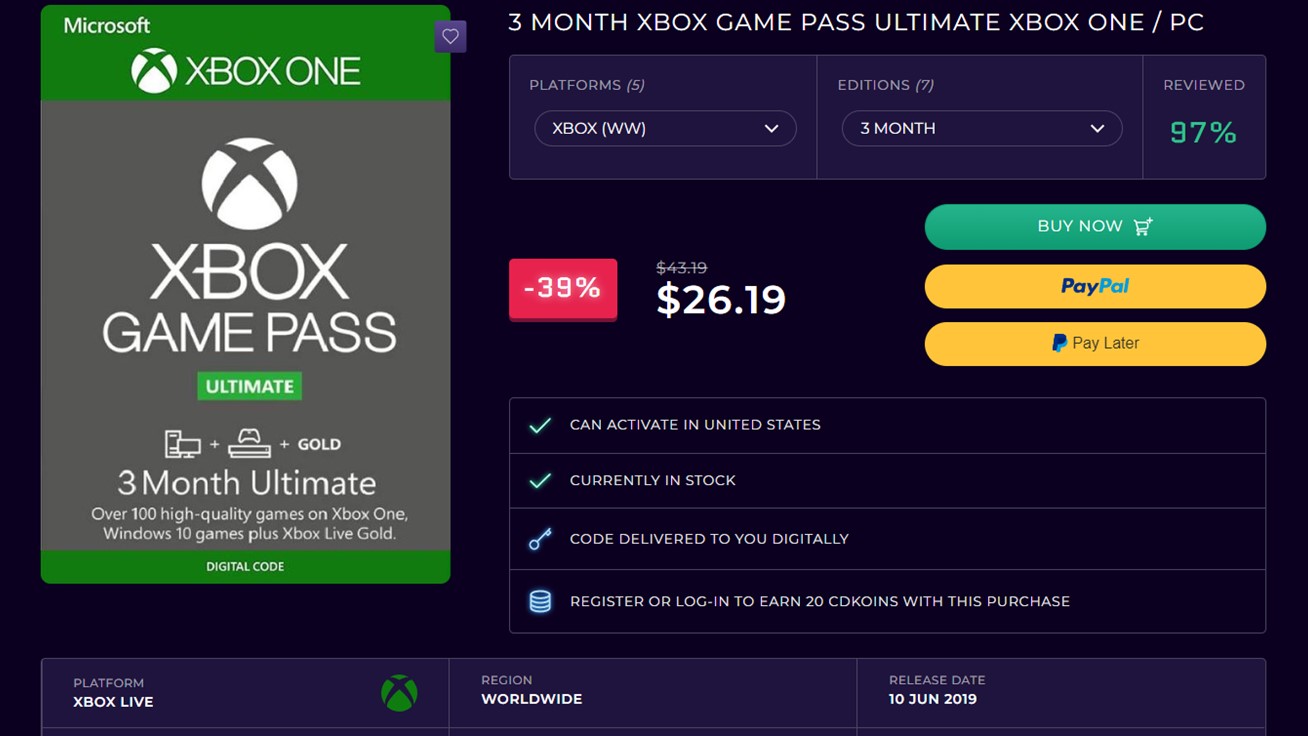Viewport: 1308px width, 736px height.
Task: Click the PayPal P logo in Pay Later
Action: [x=1059, y=343]
